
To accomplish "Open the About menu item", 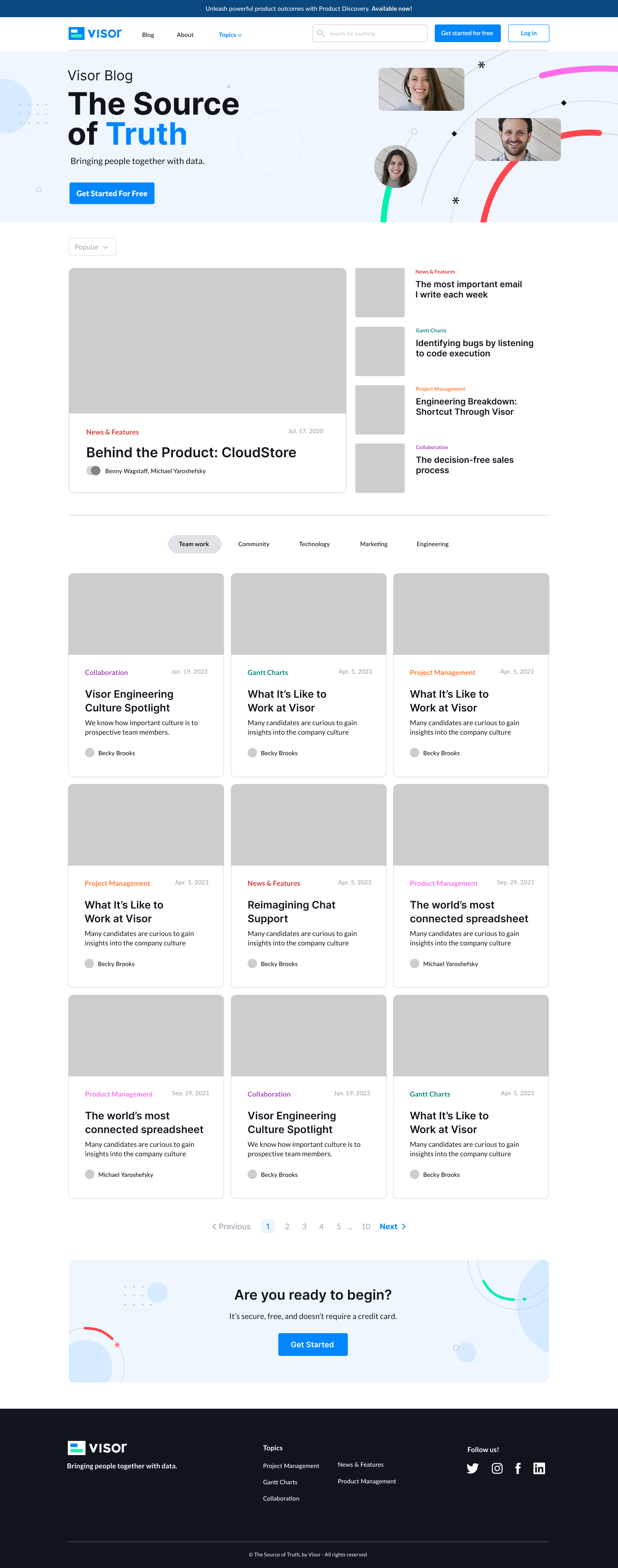I will tap(185, 35).
